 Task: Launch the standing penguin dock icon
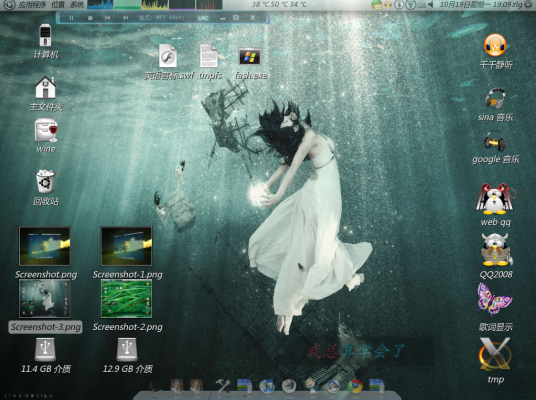coord(310,385)
